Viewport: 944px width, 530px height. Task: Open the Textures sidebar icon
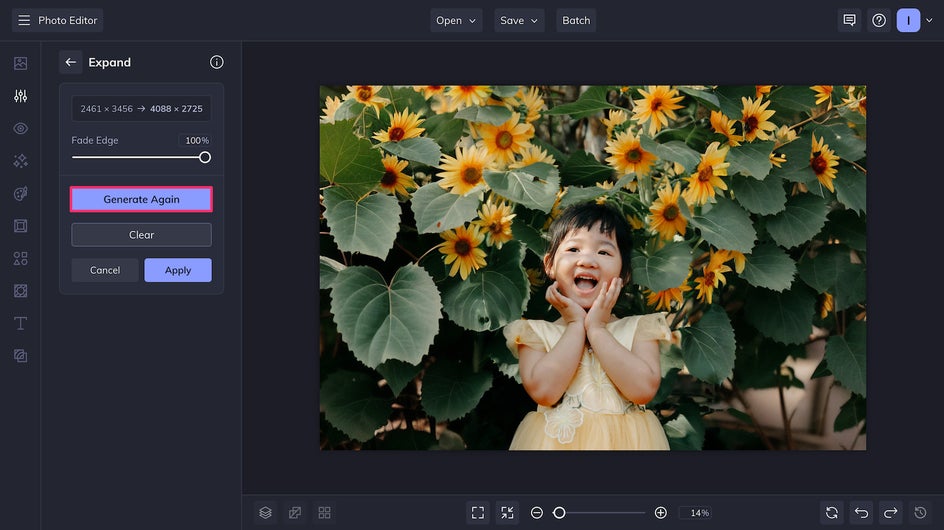tap(20, 356)
